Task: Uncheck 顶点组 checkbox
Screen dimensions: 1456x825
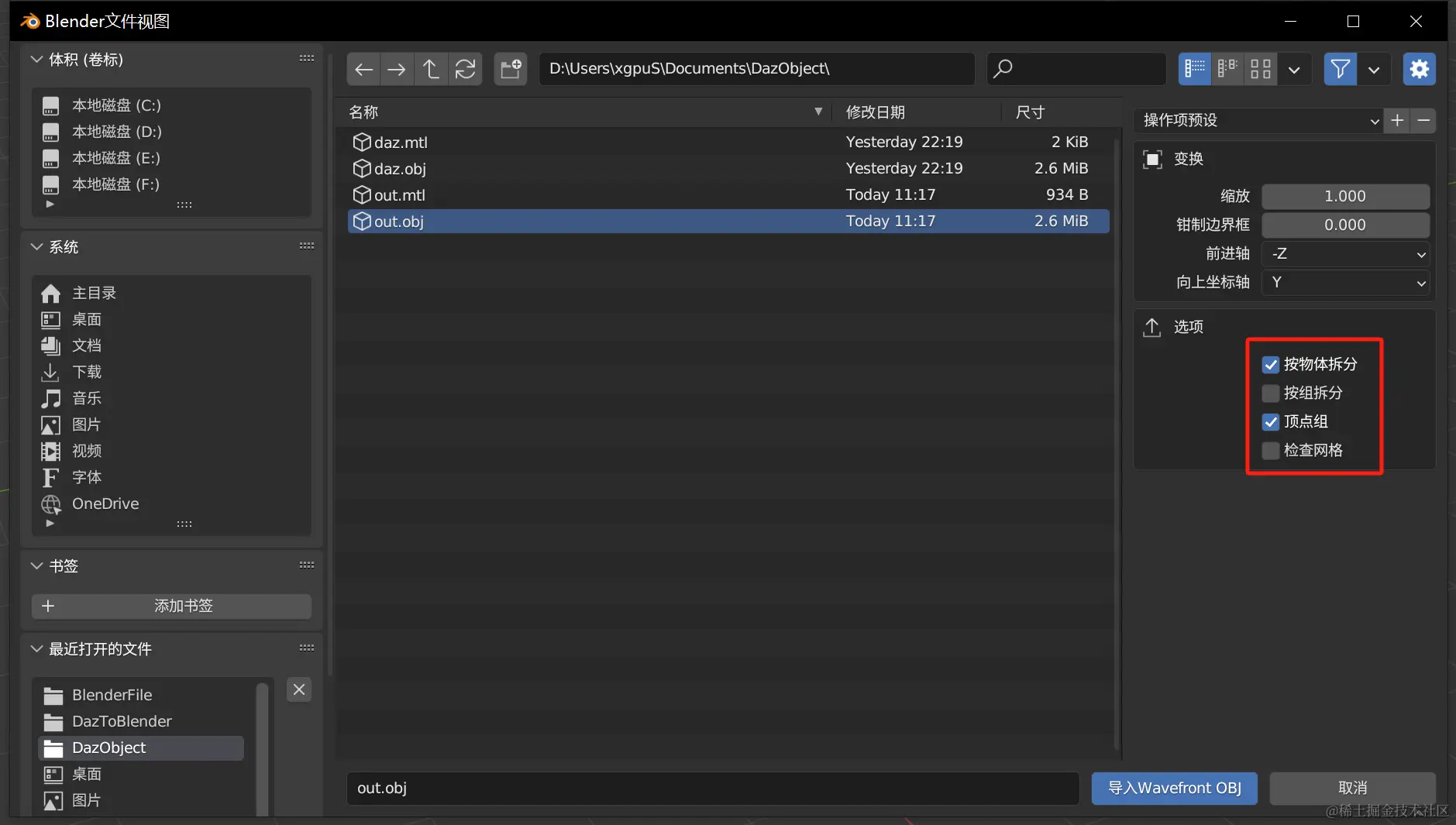Action: point(1271,421)
